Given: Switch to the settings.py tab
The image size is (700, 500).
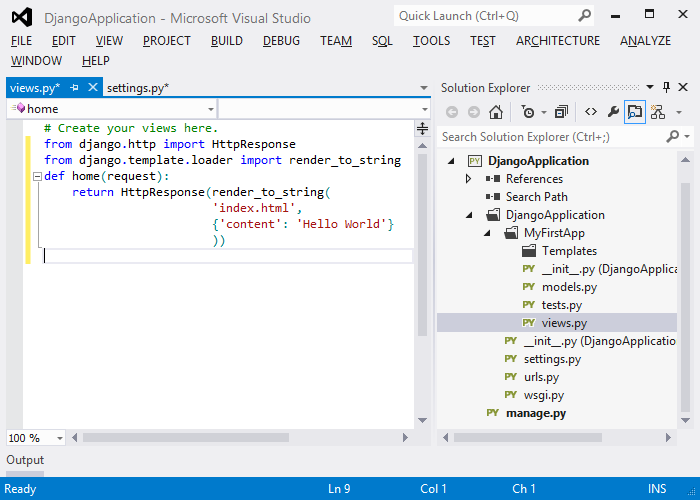Looking at the screenshot, I should [x=137, y=88].
